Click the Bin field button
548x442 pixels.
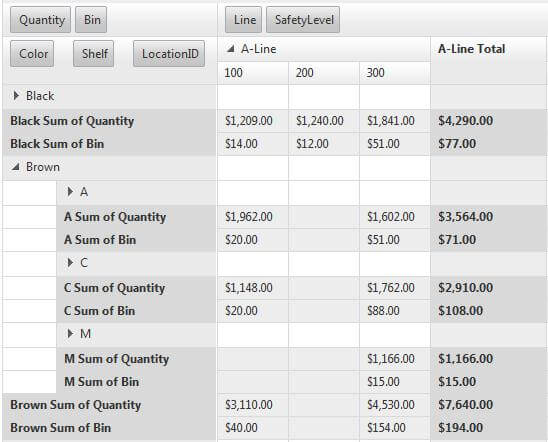[91, 20]
